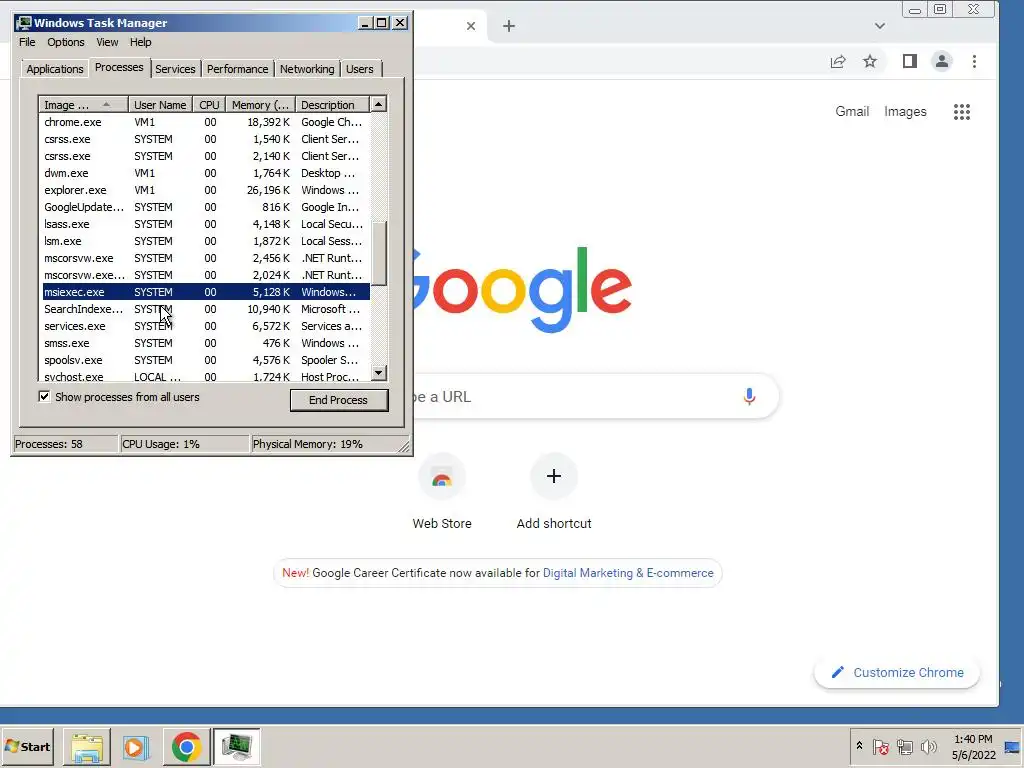This screenshot has height=768, width=1024.
Task: Open Windows Explorer from the taskbar
Action: tap(87, 746)
